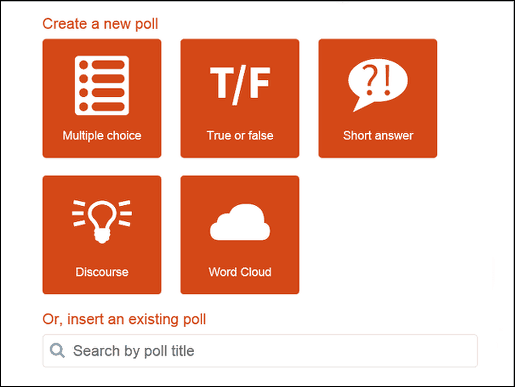Click the 'Create a new poll' heading

[x=100, y=24]
